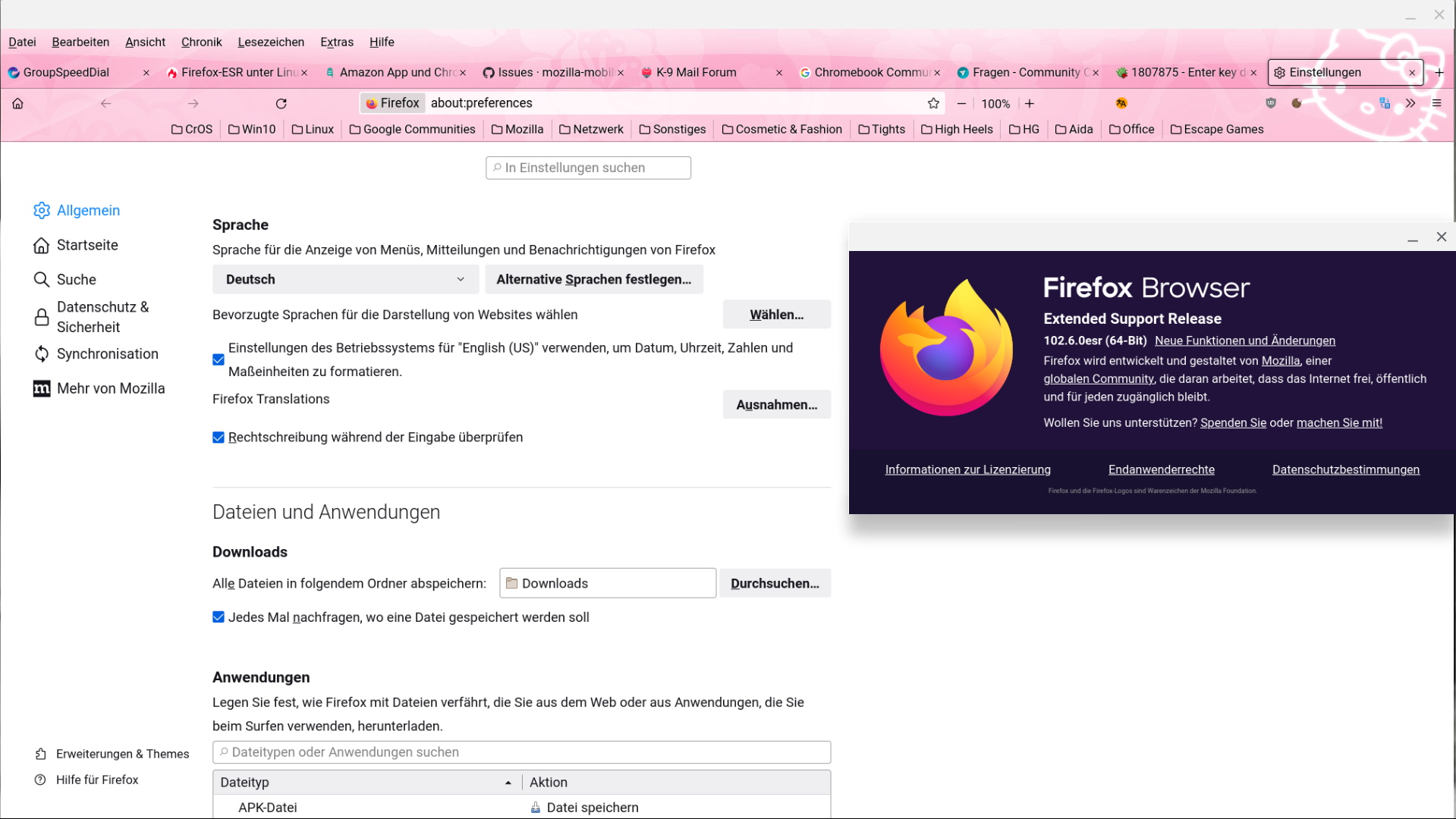The height and width of the screenshot is (819, 1456).
Task: Open the Google Communities bookmarks folder
Action: point(412,130)
